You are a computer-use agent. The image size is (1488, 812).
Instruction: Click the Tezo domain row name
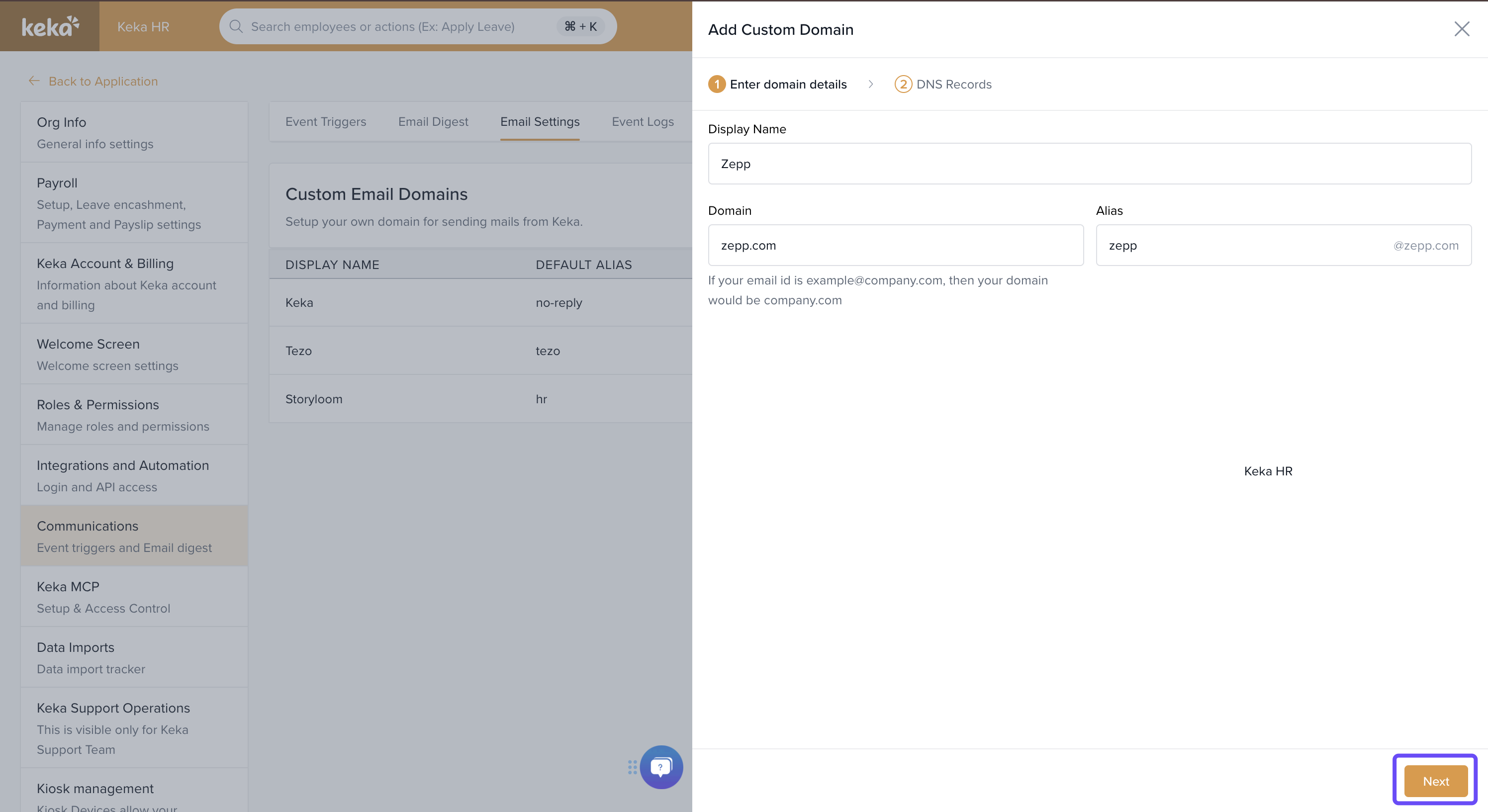click(x=298, y=351)
